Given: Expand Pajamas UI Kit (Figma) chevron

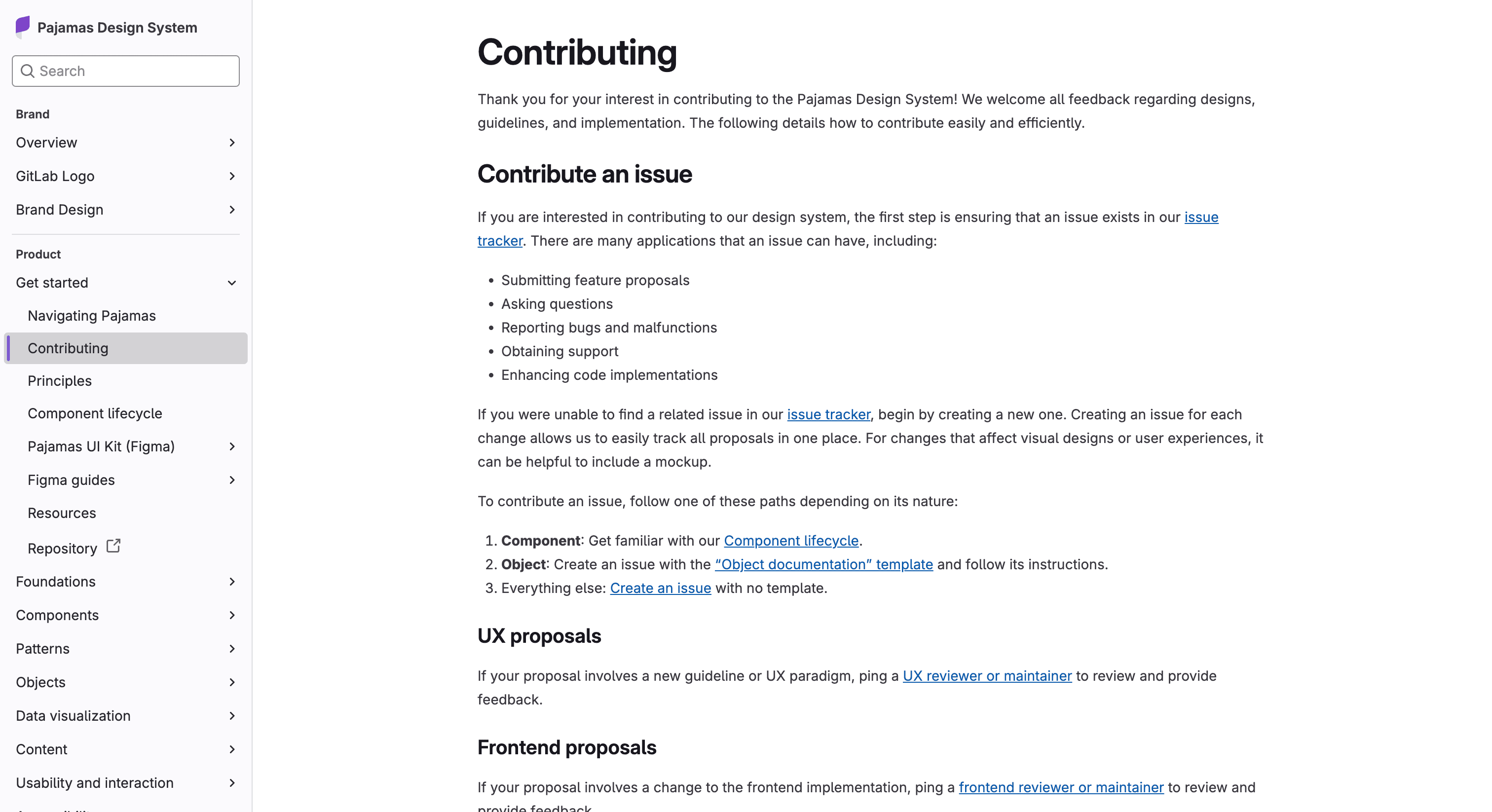Looking at the screenshot, I should click(232, 446).
